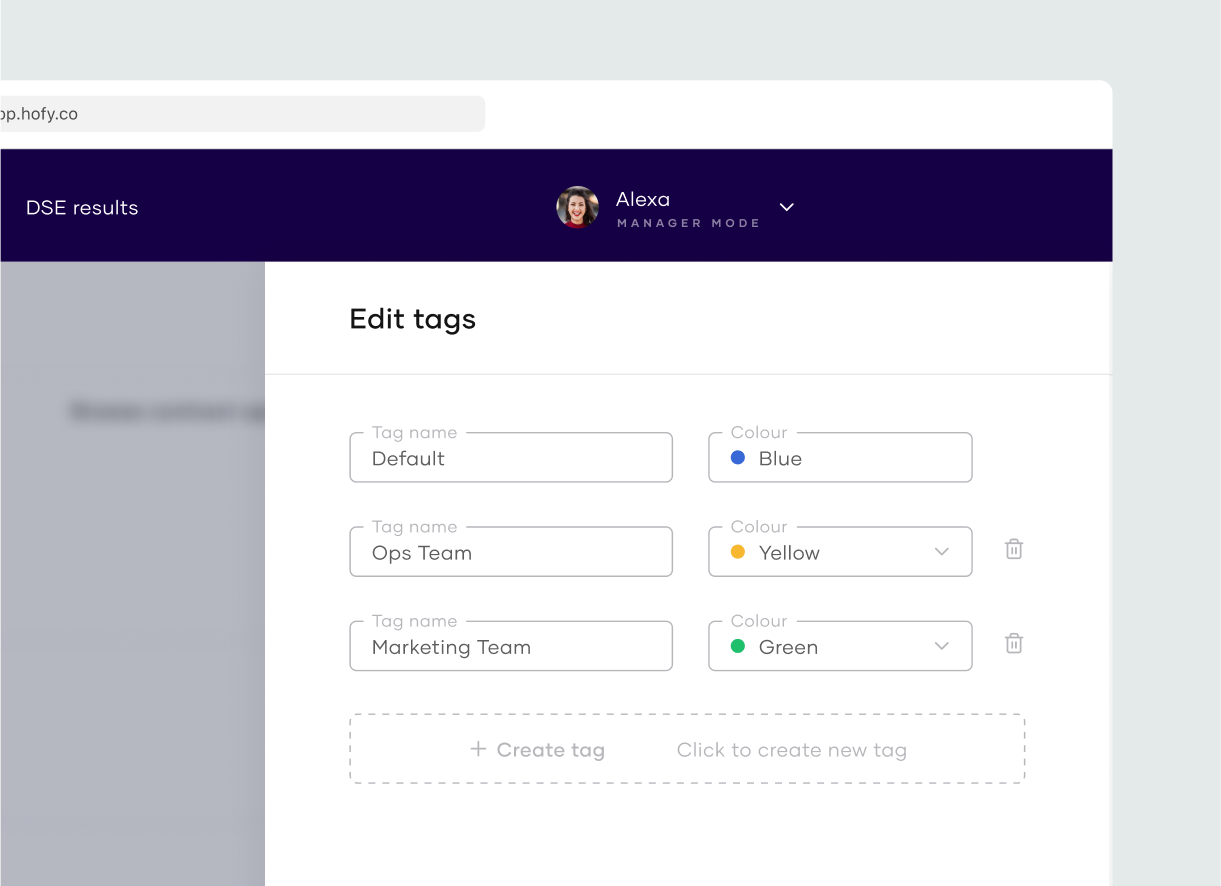Click the Alexa manager mode label
This screenshot has width=1221, height=886.
coord(688,223)
